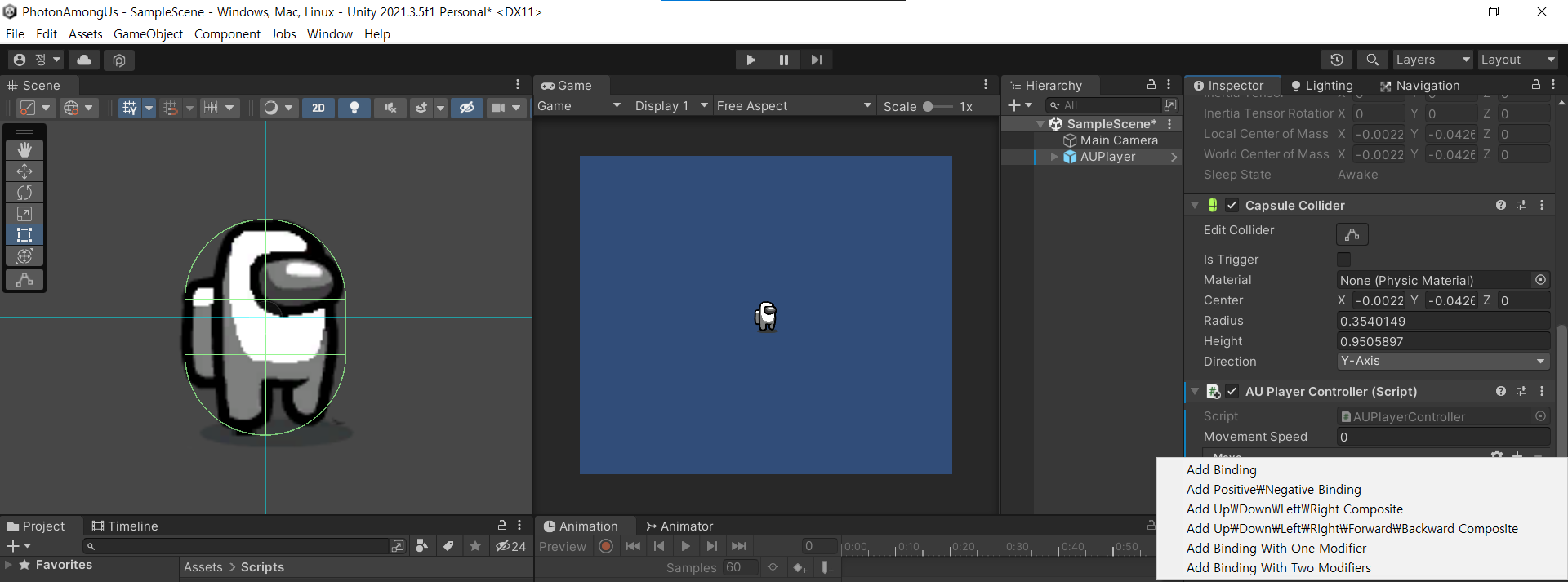Start Play mode
This screenshot has height=582, width=1568.
tap(751, 60)
